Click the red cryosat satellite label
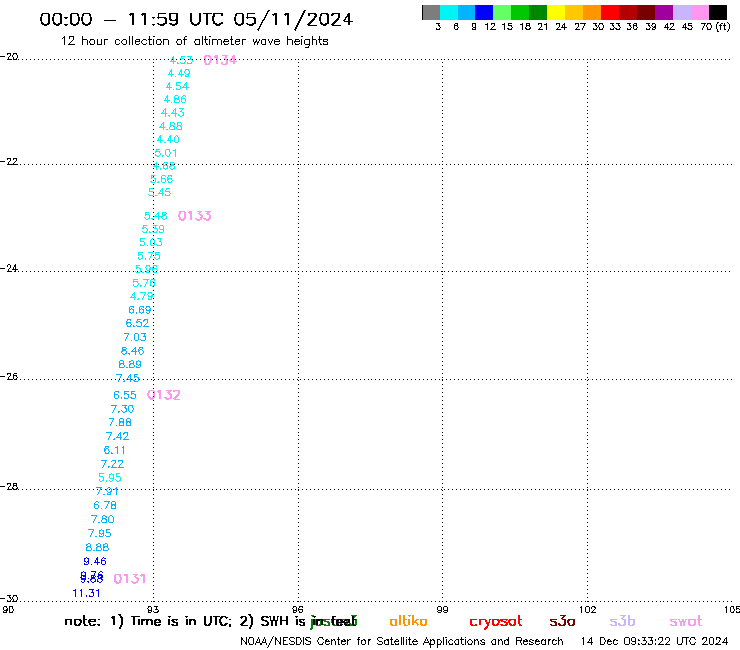This screenshot has width=740, height=650. pyautogui.click(x=496, y=622)
